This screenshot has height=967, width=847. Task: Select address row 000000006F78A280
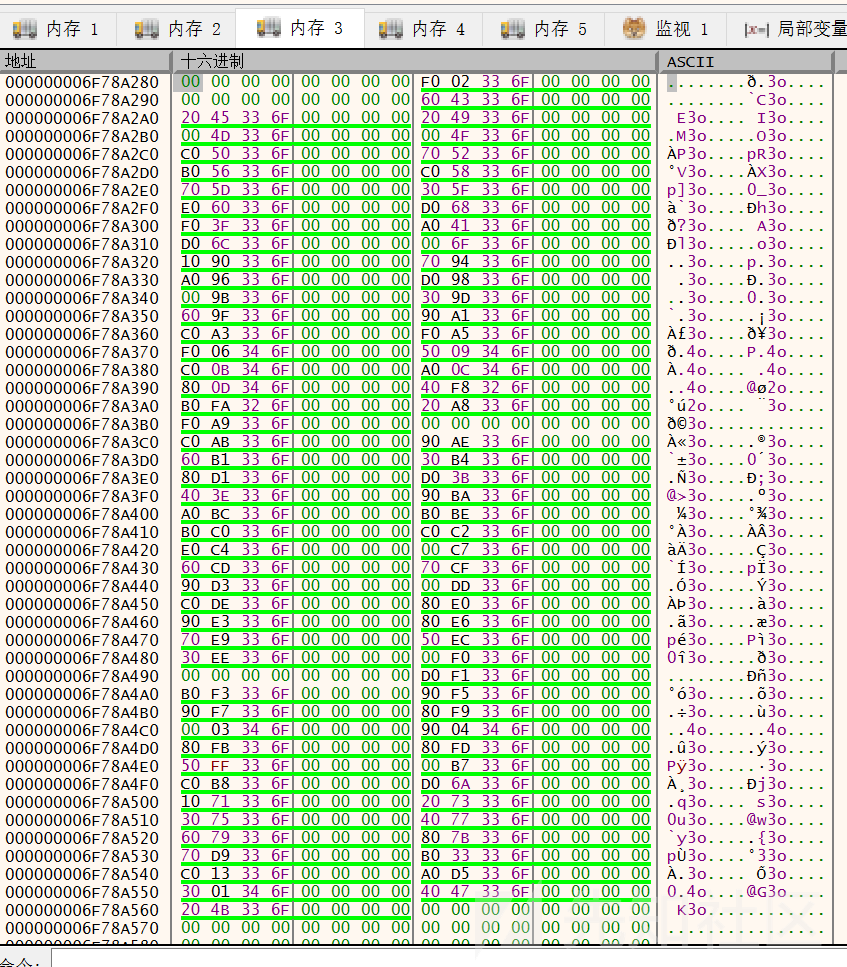tap(82, 82)
